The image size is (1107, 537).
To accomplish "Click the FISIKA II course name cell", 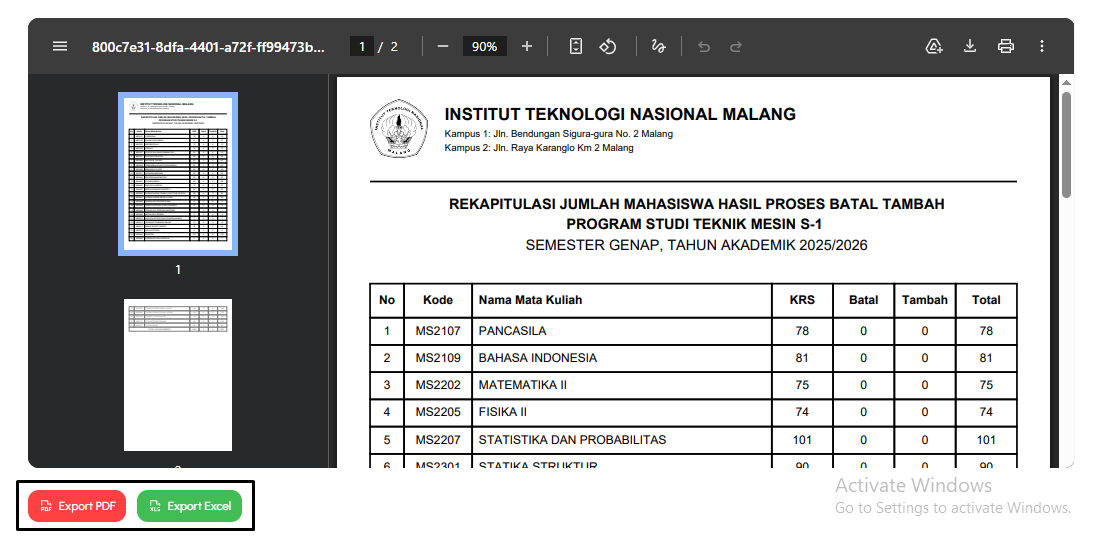I will pyautogui.click(x=622, y=412).
